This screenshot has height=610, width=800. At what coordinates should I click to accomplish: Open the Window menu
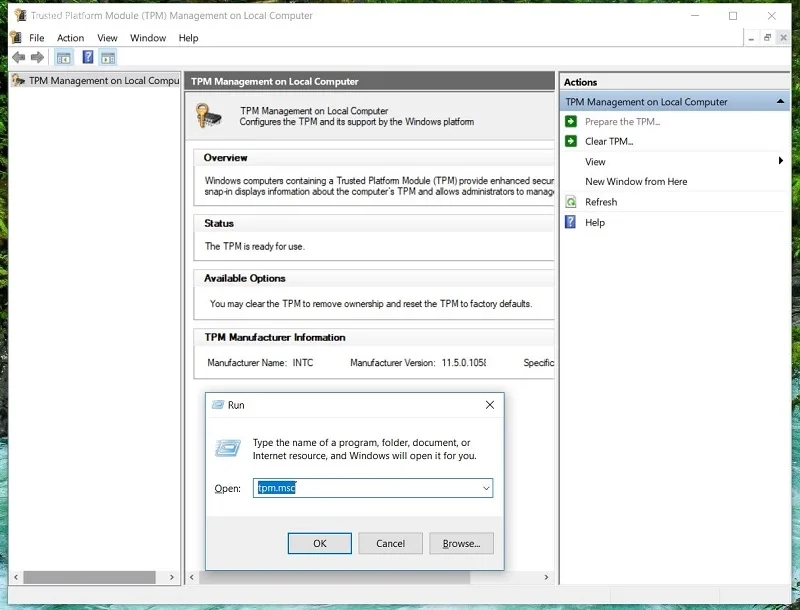(148, 38)
